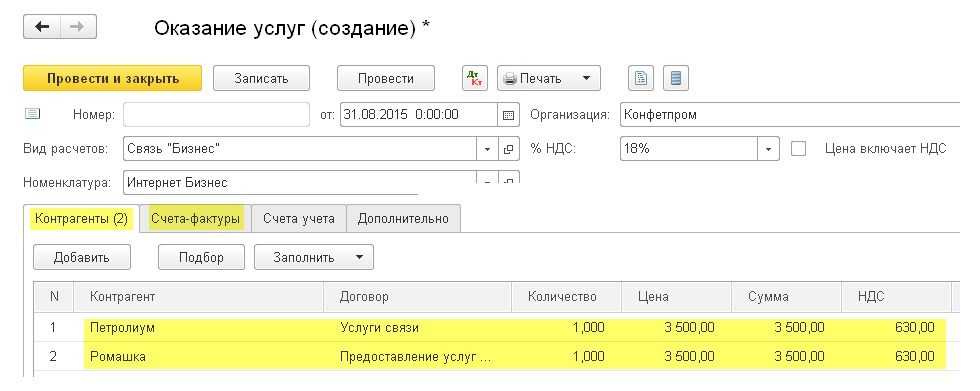Screen dimensions: 980x391
Task: Show Дт/Кт accounting entries
Action: [475, 79]
